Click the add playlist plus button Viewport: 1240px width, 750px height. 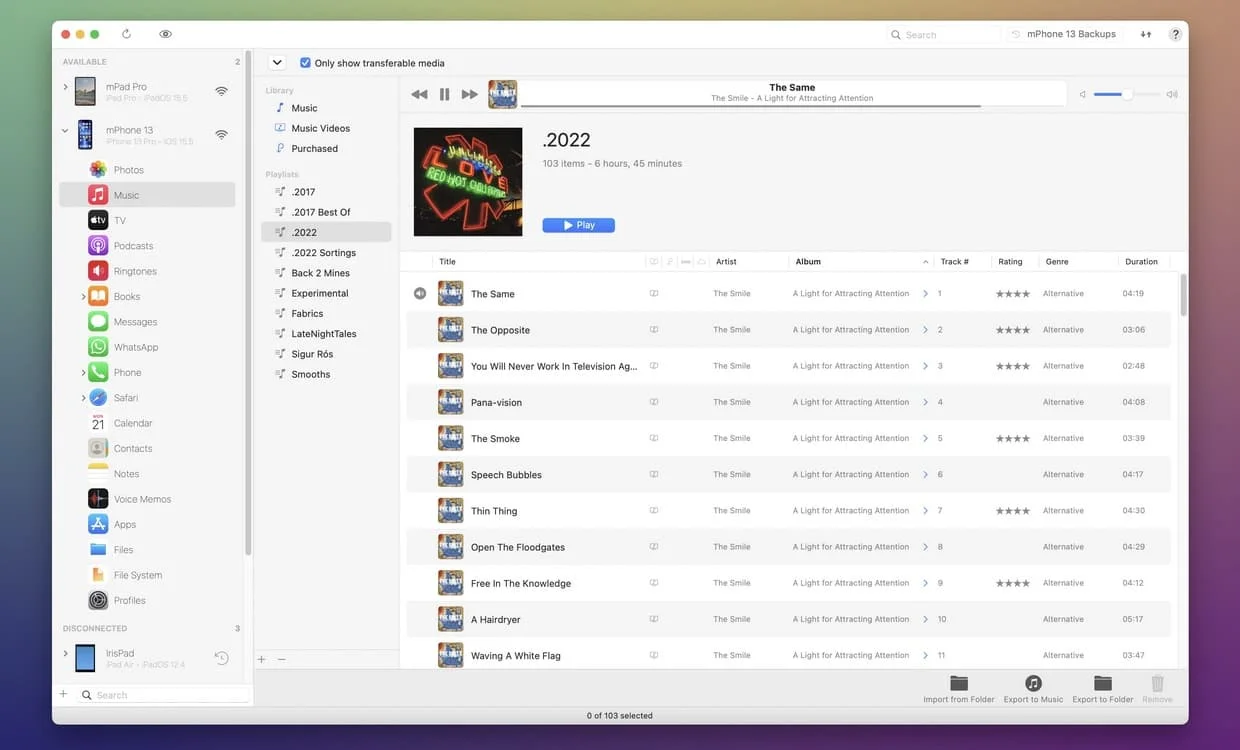point(262,659)
